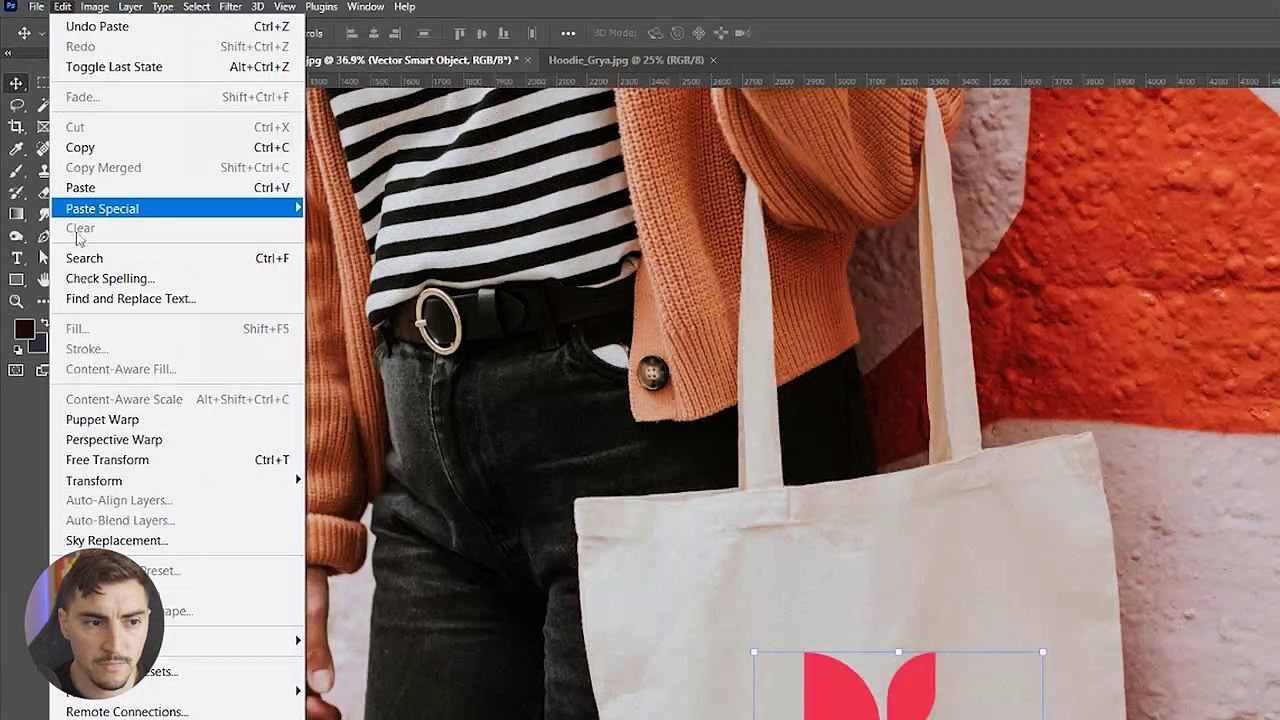Close the Vector Smart Object document tab

(530, 60)
